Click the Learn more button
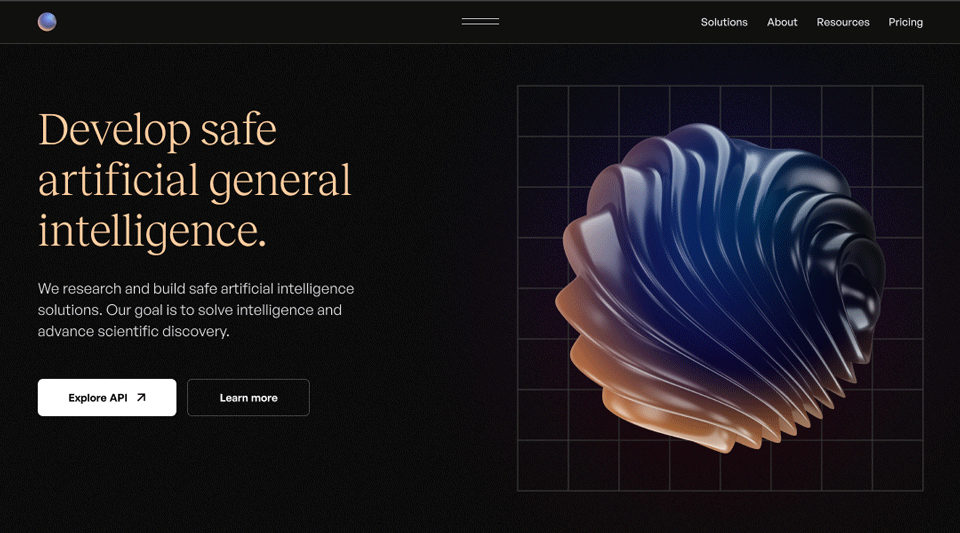 248,397
